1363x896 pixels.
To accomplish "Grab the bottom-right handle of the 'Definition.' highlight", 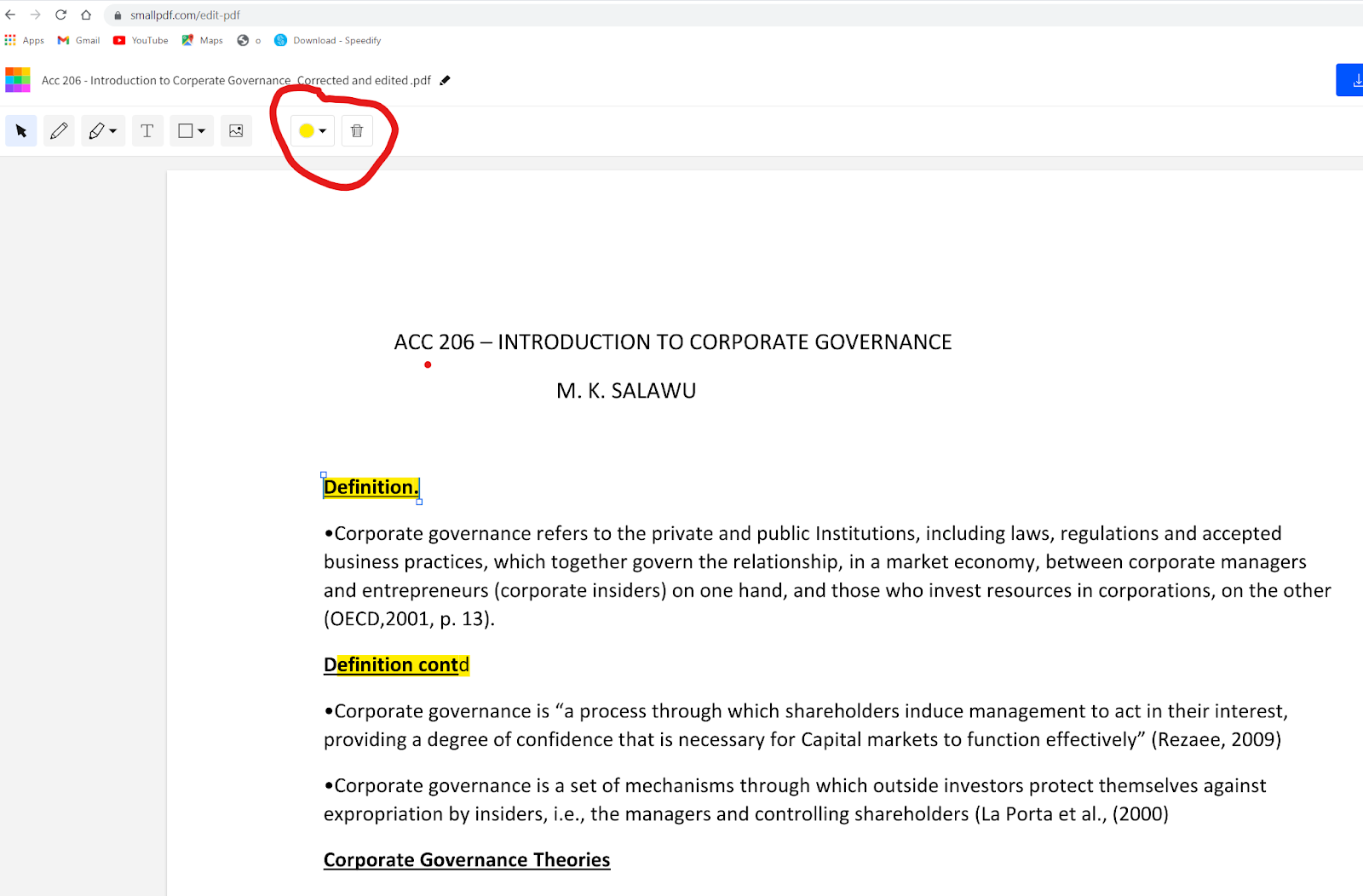I will pyautogui.click(x=419, y=502).
